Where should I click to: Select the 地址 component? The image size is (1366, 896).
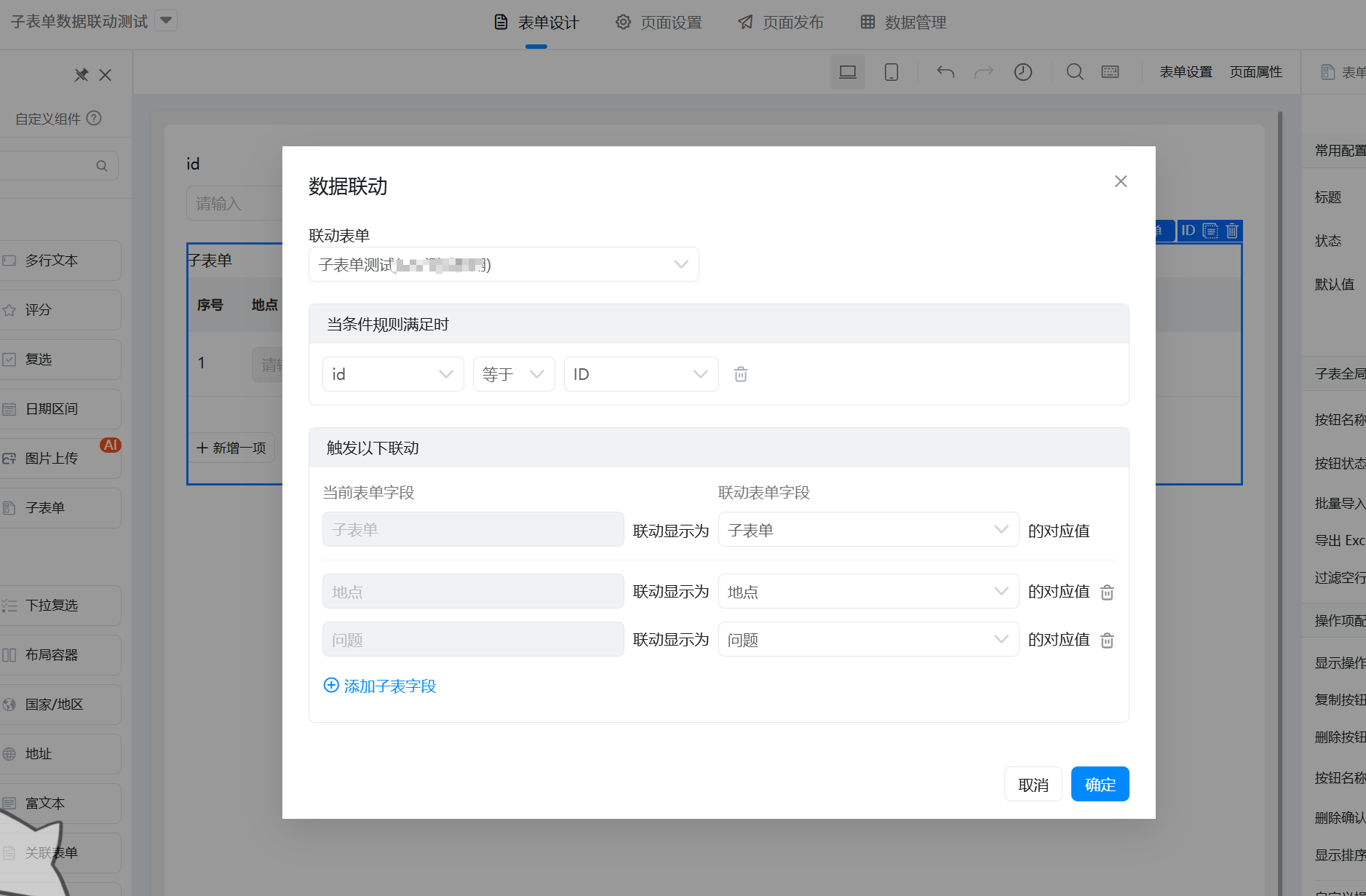(60, 754)
